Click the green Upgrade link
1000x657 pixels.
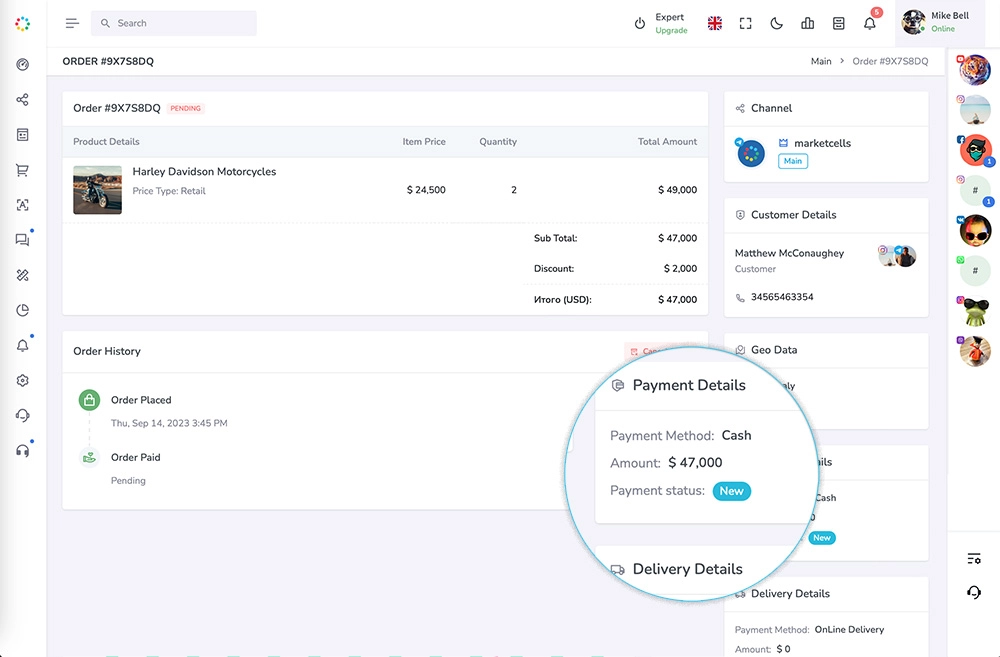671,31
